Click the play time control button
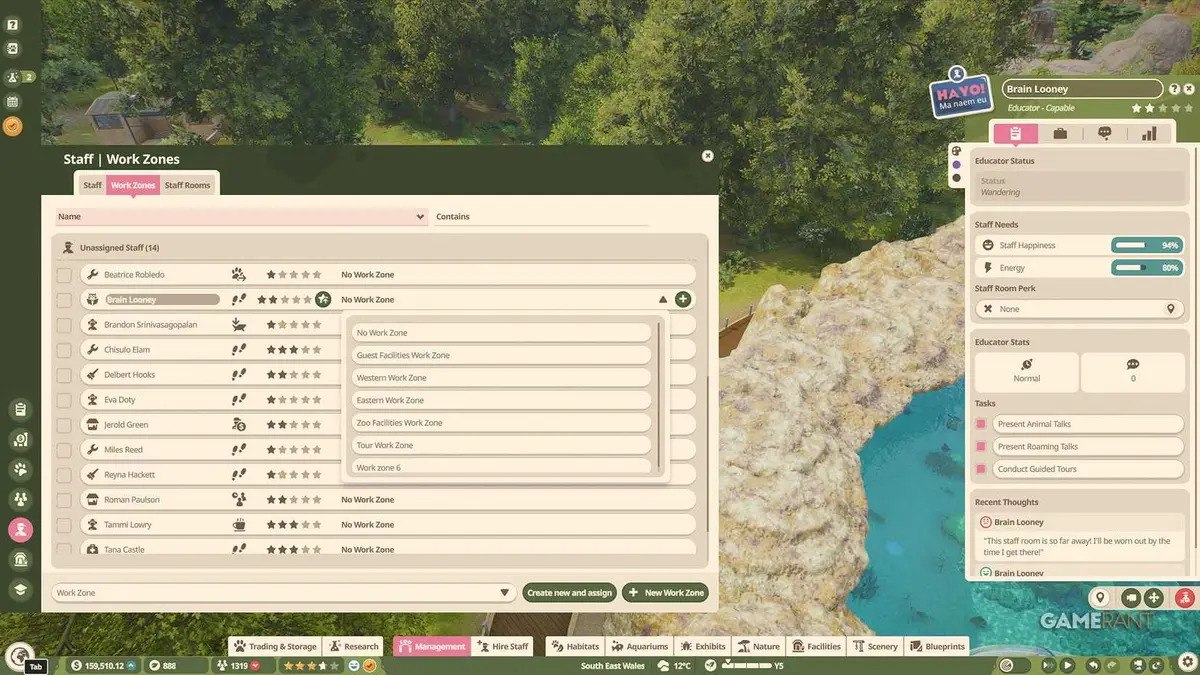Image resolution: width=1200 pixels, height=675 pixels. coord(1068,665)
